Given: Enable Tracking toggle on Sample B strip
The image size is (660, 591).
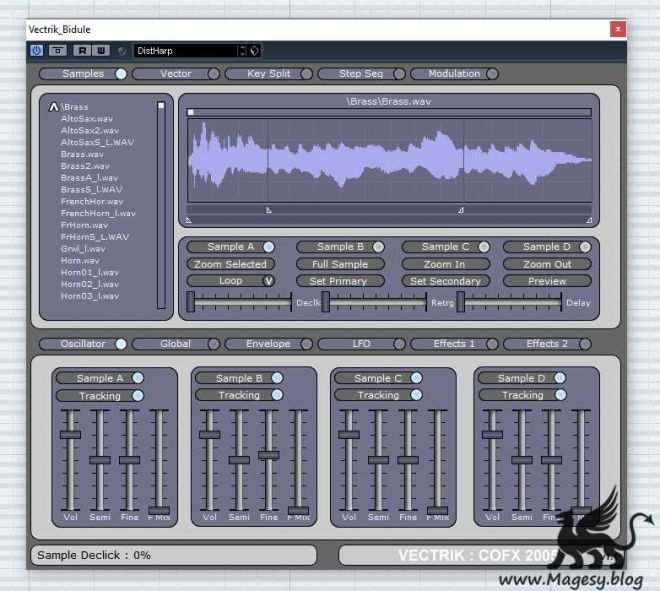Looking at the screenshot, I should tap(277, 395).
